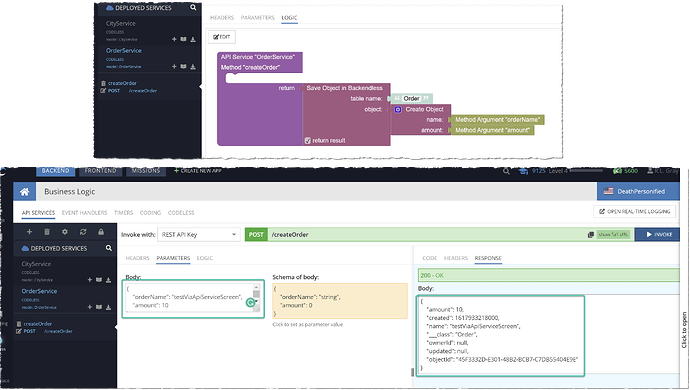
Task: Add method to OrderService in upper panel
Action: coord(174,66)
